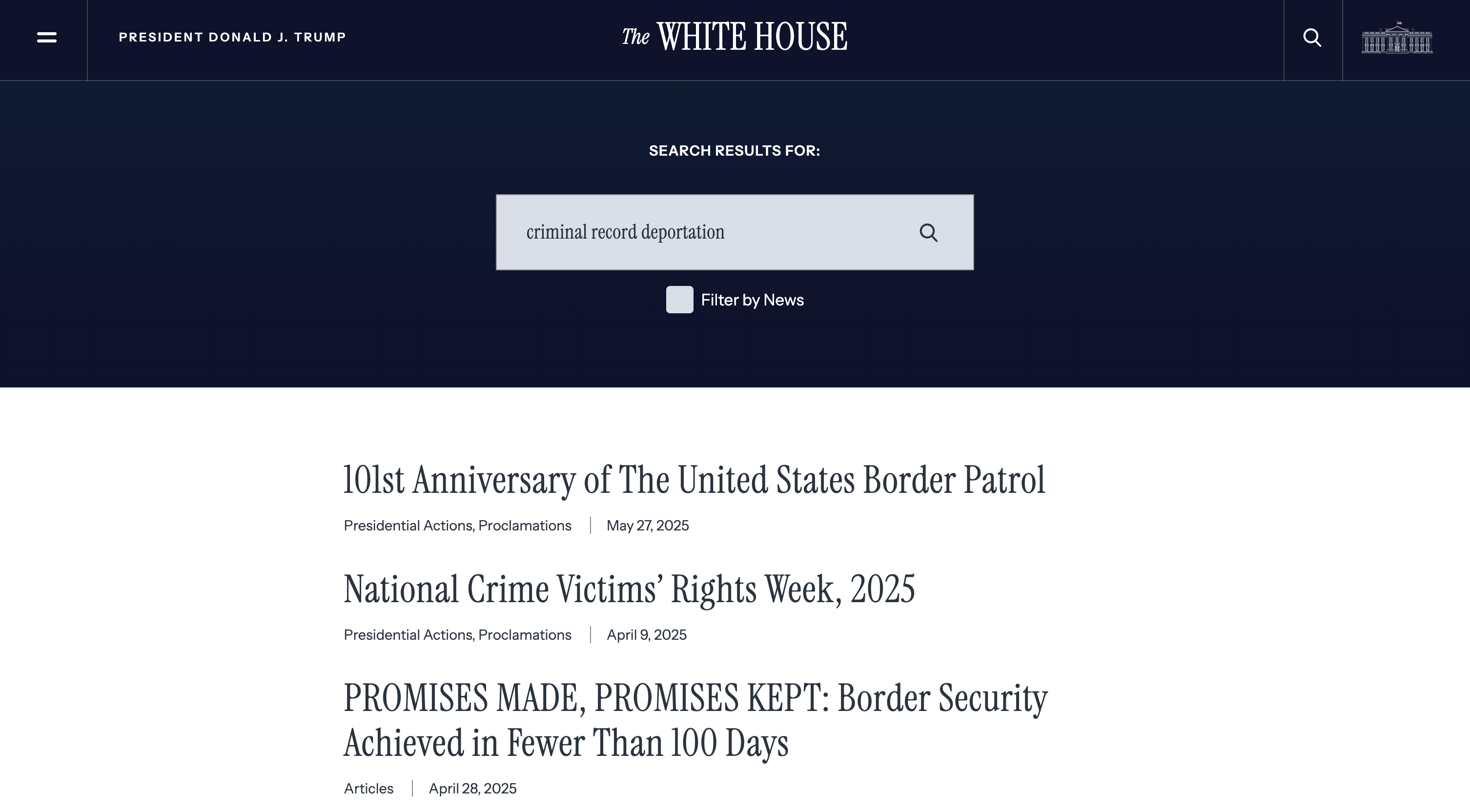Click the May 27, 2025 date
The width and height of the screenshot is (1470, 812).
(647, 526)
